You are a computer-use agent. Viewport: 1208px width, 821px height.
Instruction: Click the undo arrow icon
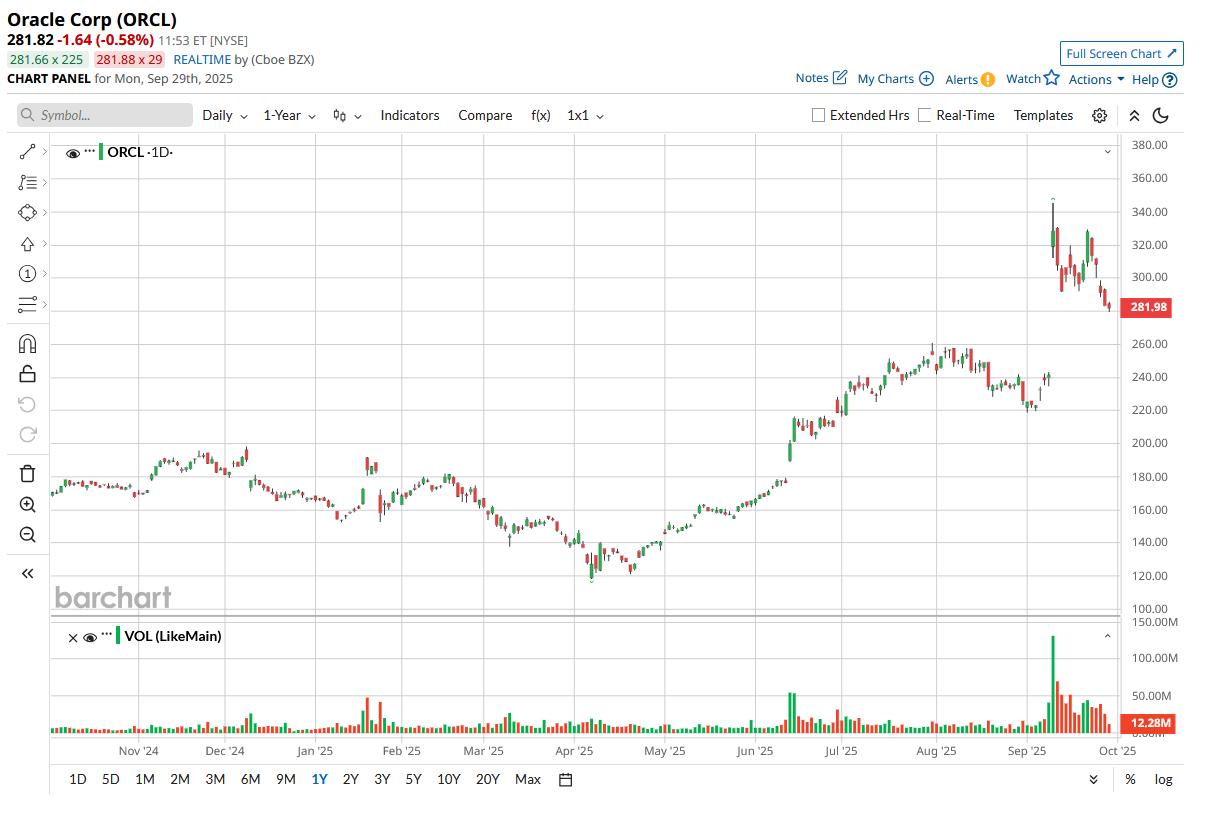click(x=27, y=404)
